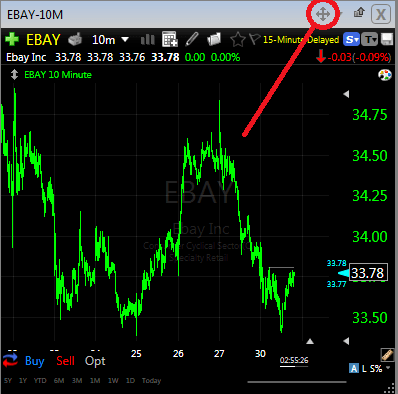Open the calendar grid with plus icon
Viewport: 398px width, 394px height.
[x=170, y=39]
